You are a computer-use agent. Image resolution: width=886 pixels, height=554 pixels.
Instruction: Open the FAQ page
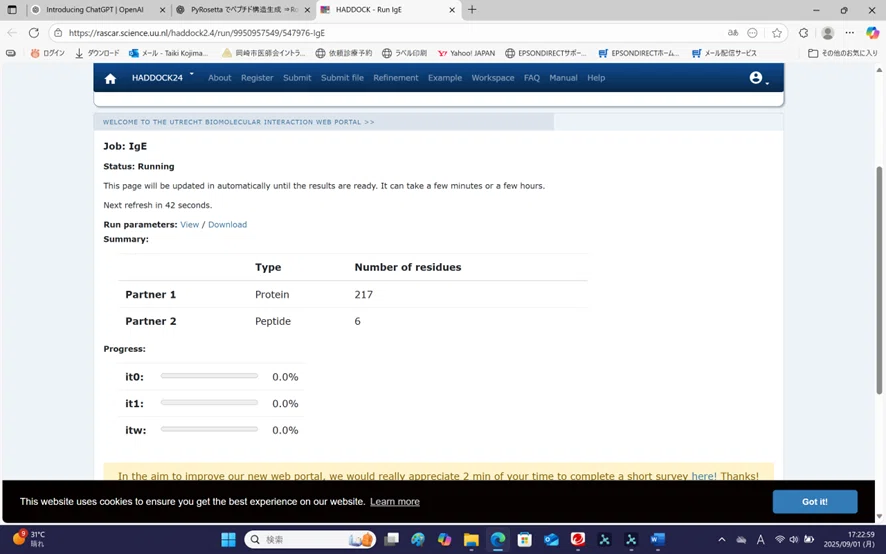click(532, 78)
